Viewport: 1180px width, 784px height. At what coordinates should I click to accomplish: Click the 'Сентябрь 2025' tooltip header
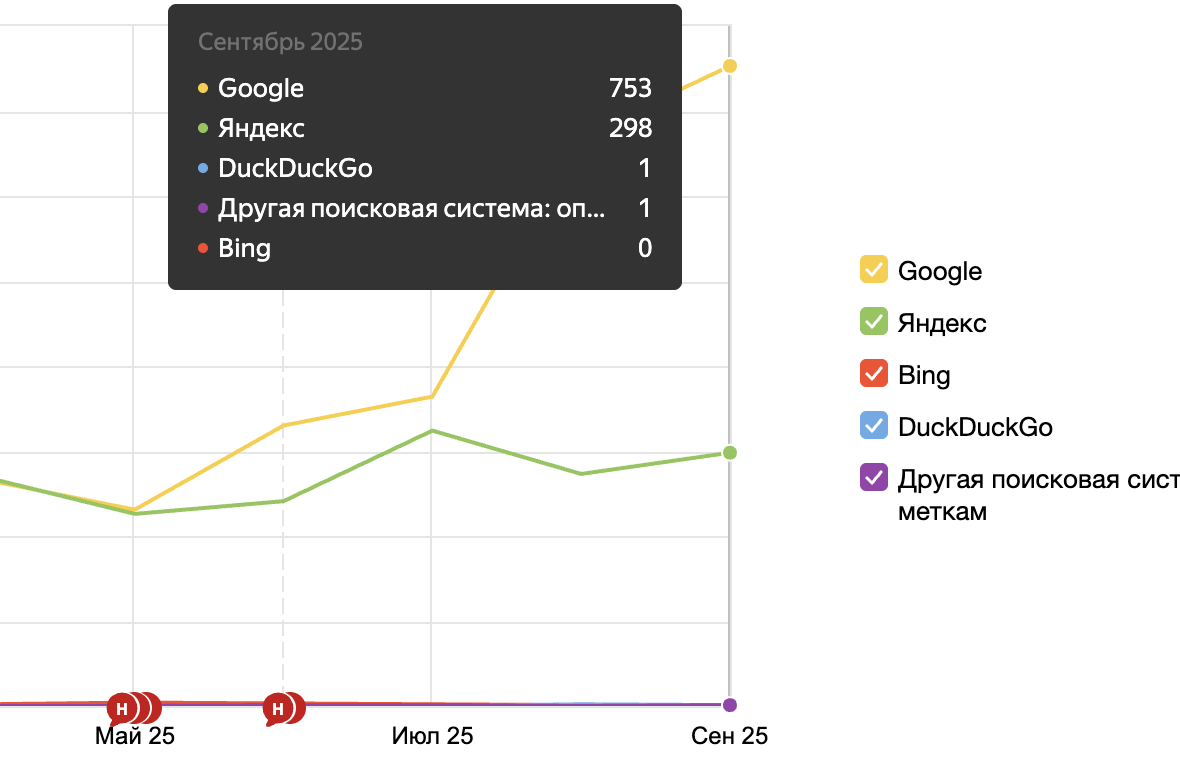[x=280, y=42]
